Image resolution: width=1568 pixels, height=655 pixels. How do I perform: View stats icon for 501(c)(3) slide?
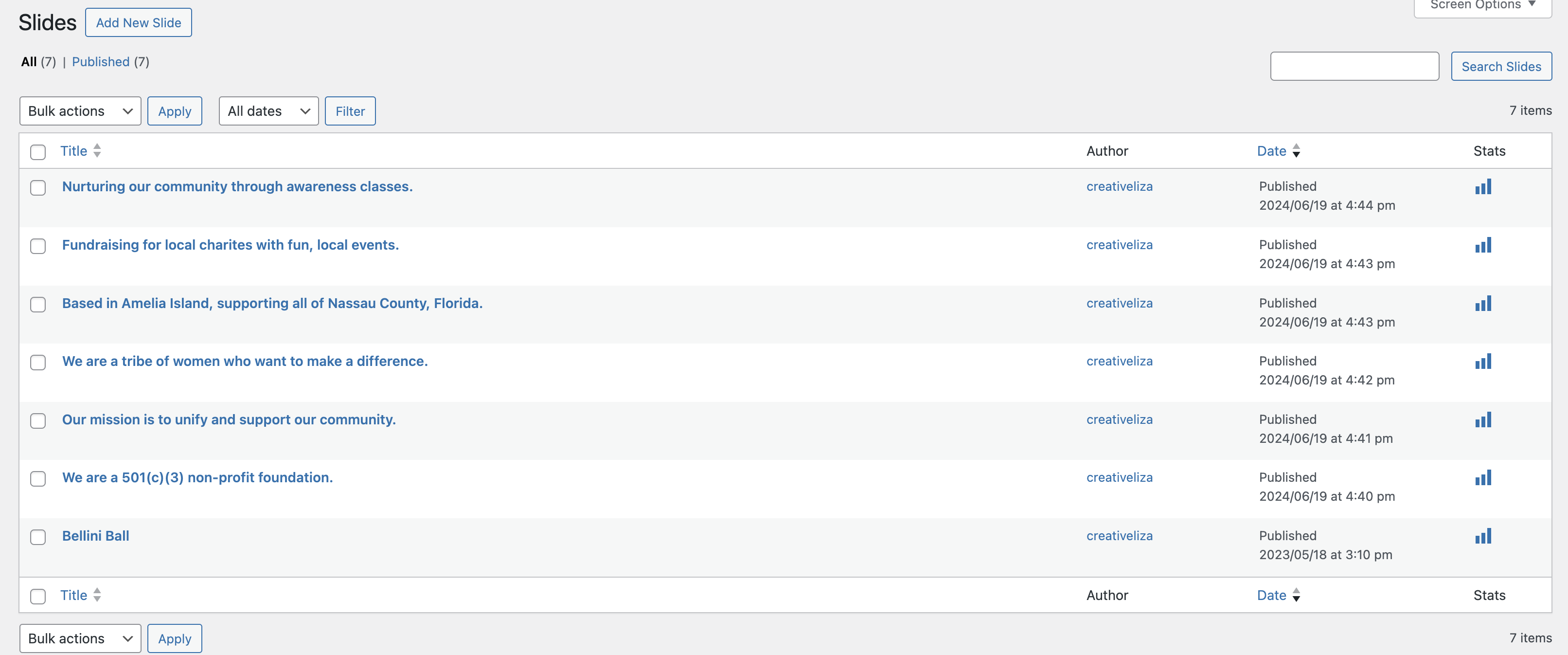1483,478
